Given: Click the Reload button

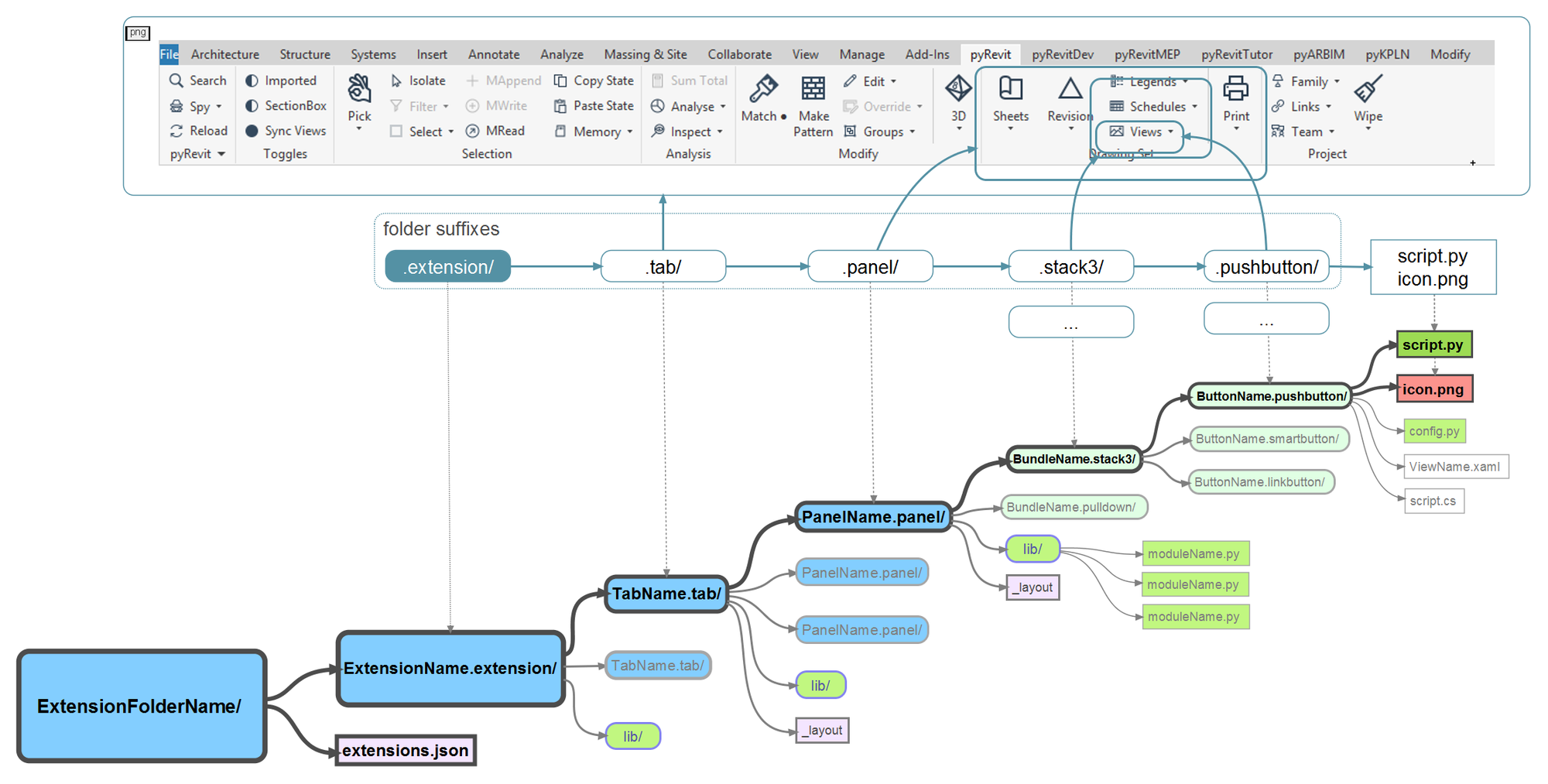Looking at the screenshot, I should tap(199, 131).
